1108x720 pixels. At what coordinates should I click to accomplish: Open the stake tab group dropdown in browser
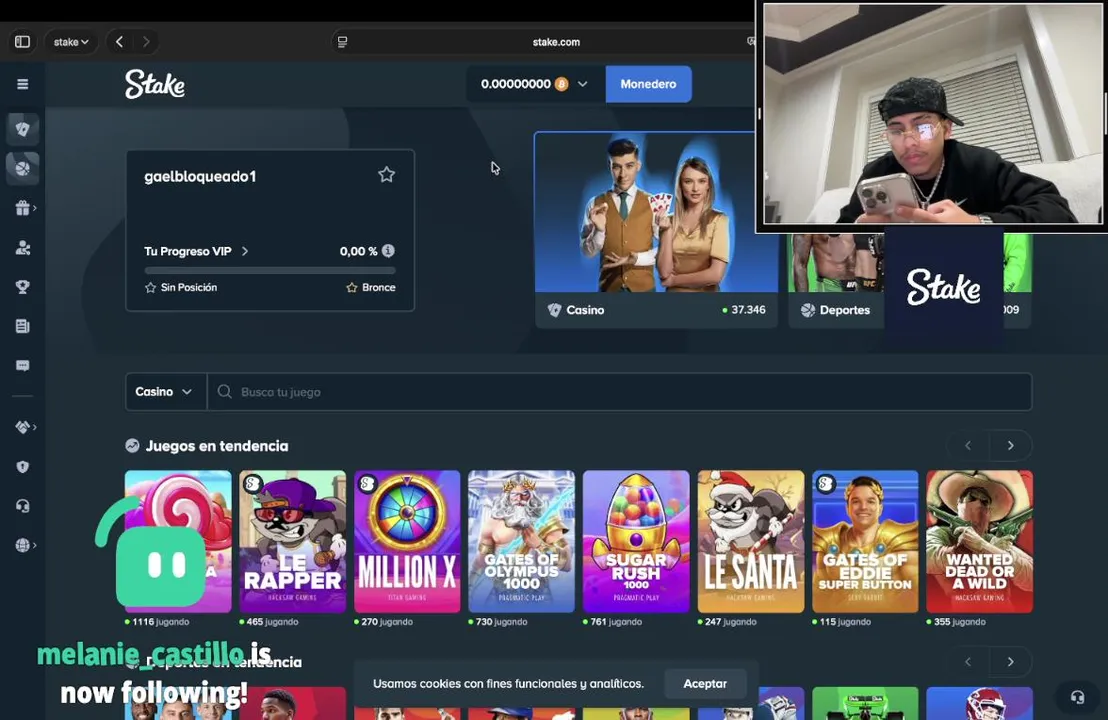(x=71, y=42)
